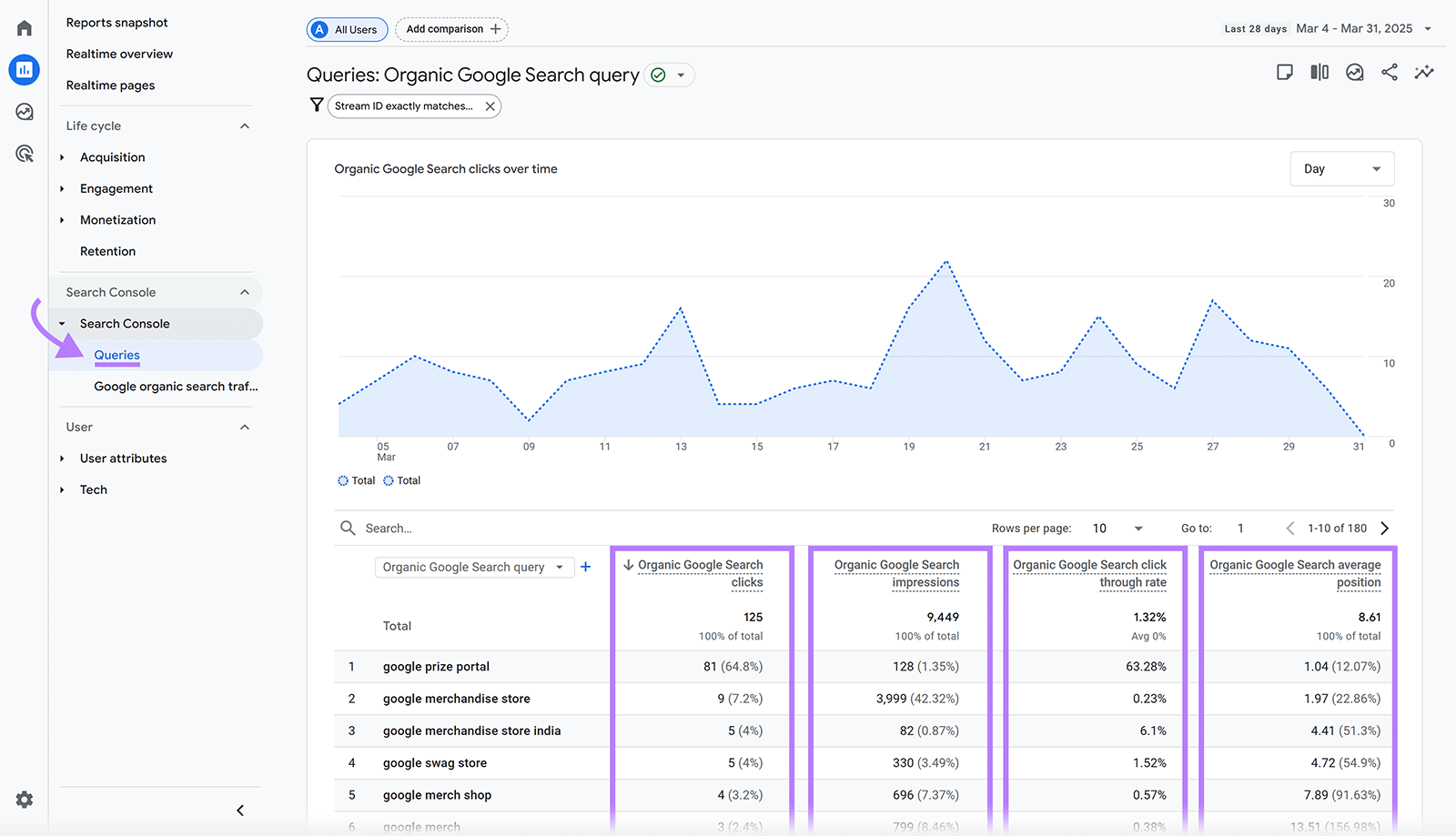
Task: Share this report via the share icon
Action: click(1389, 72)
